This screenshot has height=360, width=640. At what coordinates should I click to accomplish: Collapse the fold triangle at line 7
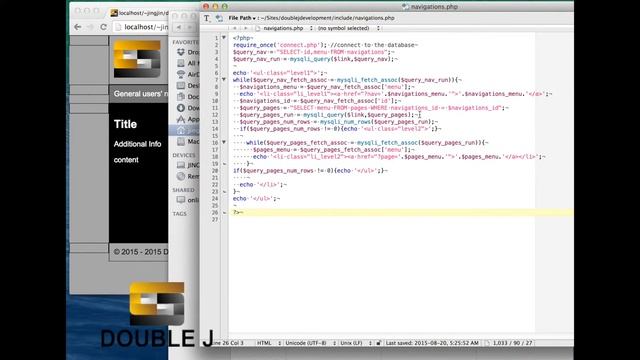(x=224, y=80)
